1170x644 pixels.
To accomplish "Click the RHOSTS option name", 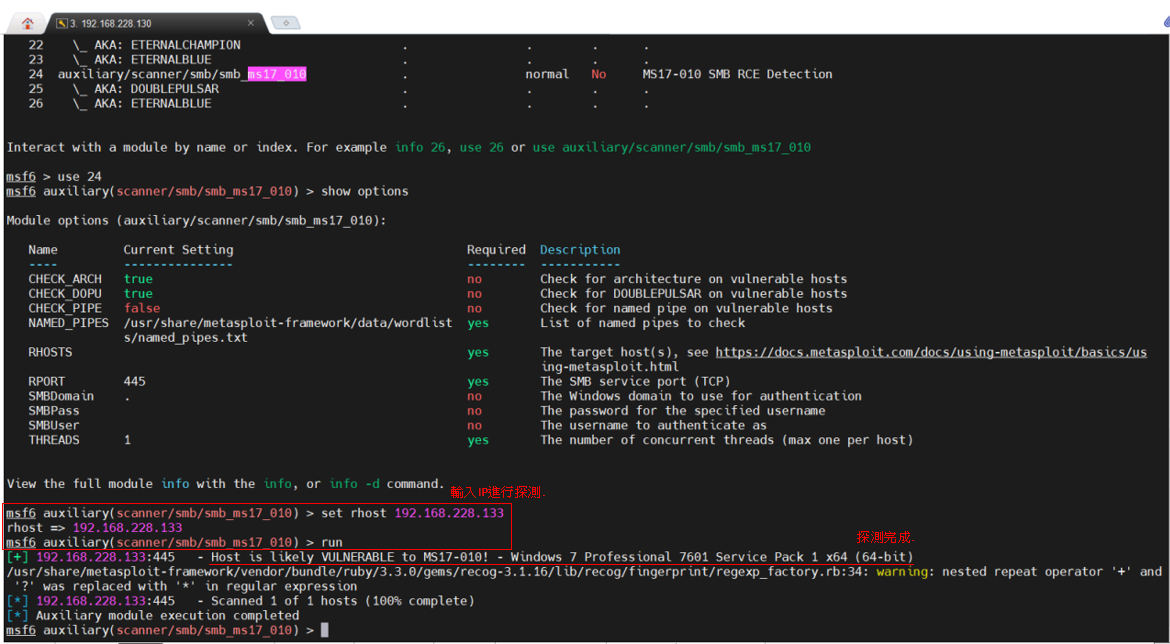I will pos(50,352).
